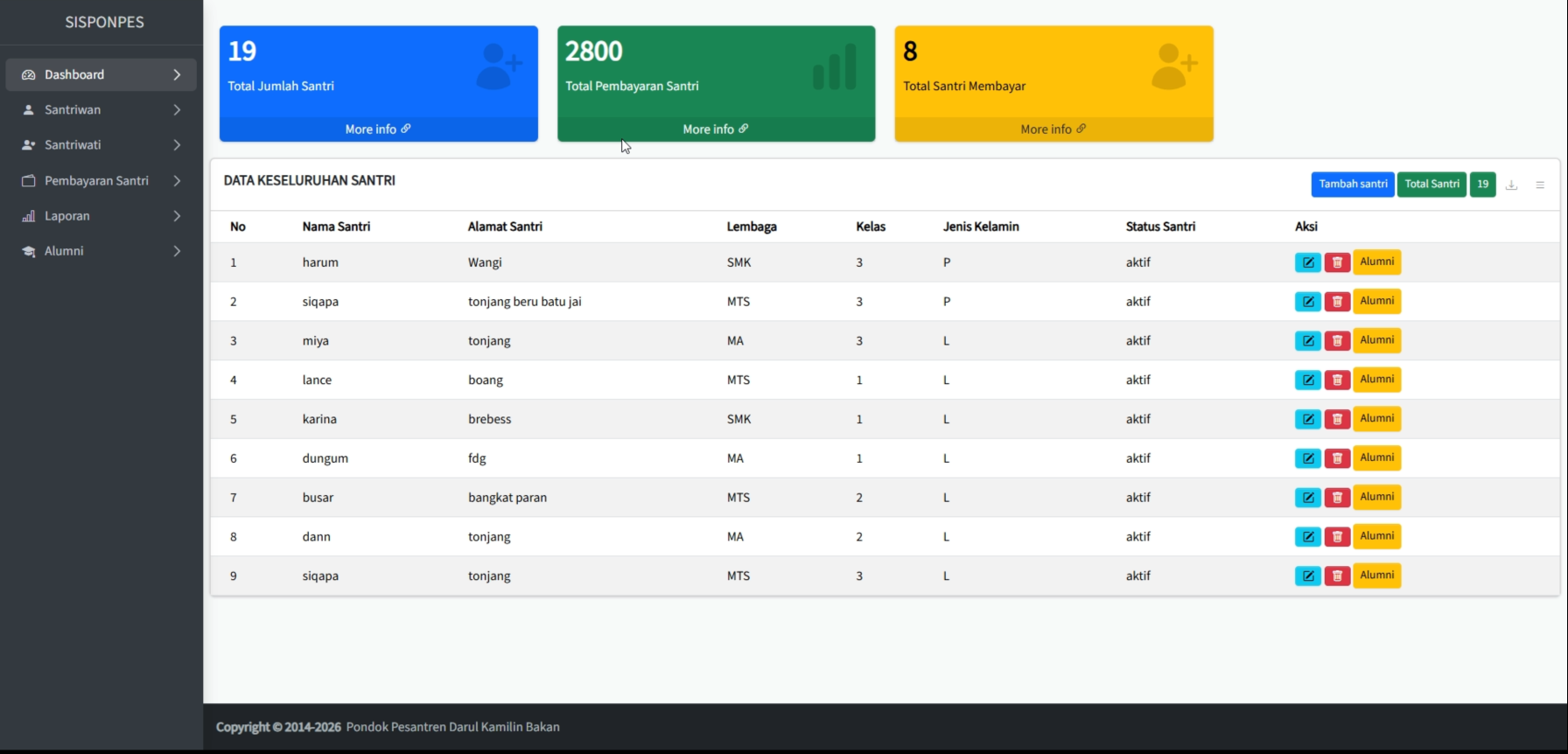Click the Tambah santri button
Viewport: 1568px width, 754px height.
pyautogui.click(x=1353, y=185)
